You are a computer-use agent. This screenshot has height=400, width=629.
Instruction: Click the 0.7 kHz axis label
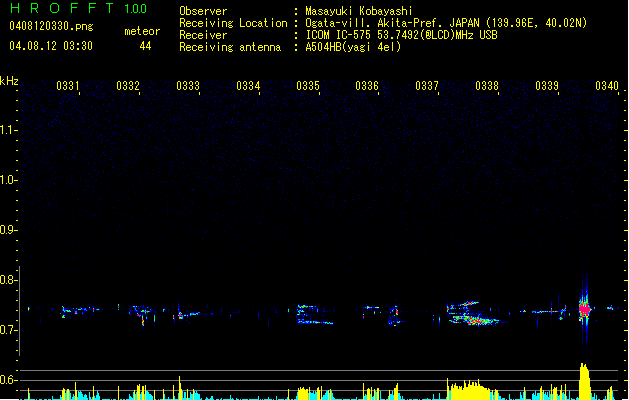pyautogui.click(x=8, y=330)
